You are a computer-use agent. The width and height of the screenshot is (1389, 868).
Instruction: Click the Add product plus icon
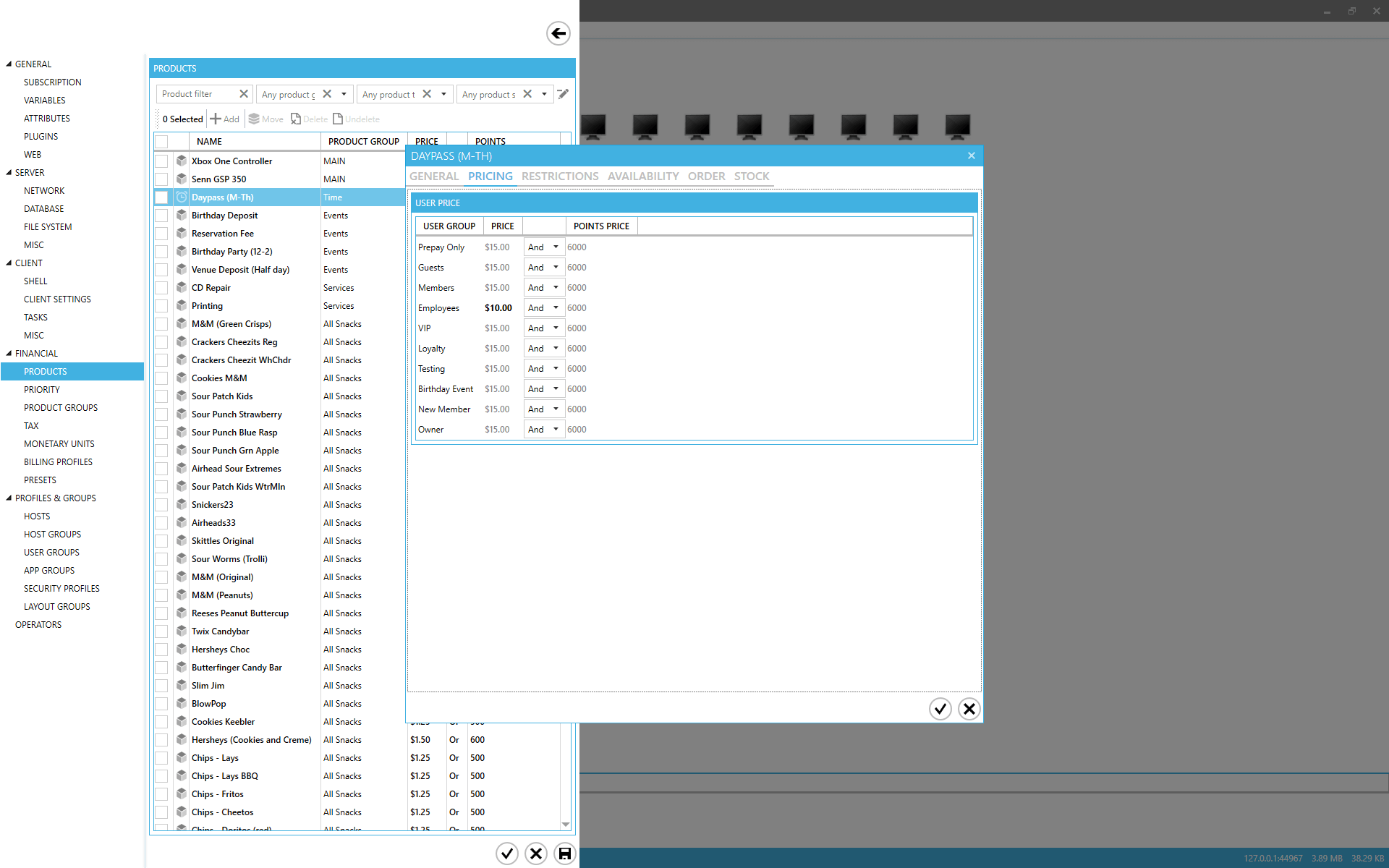click(216, 119)
